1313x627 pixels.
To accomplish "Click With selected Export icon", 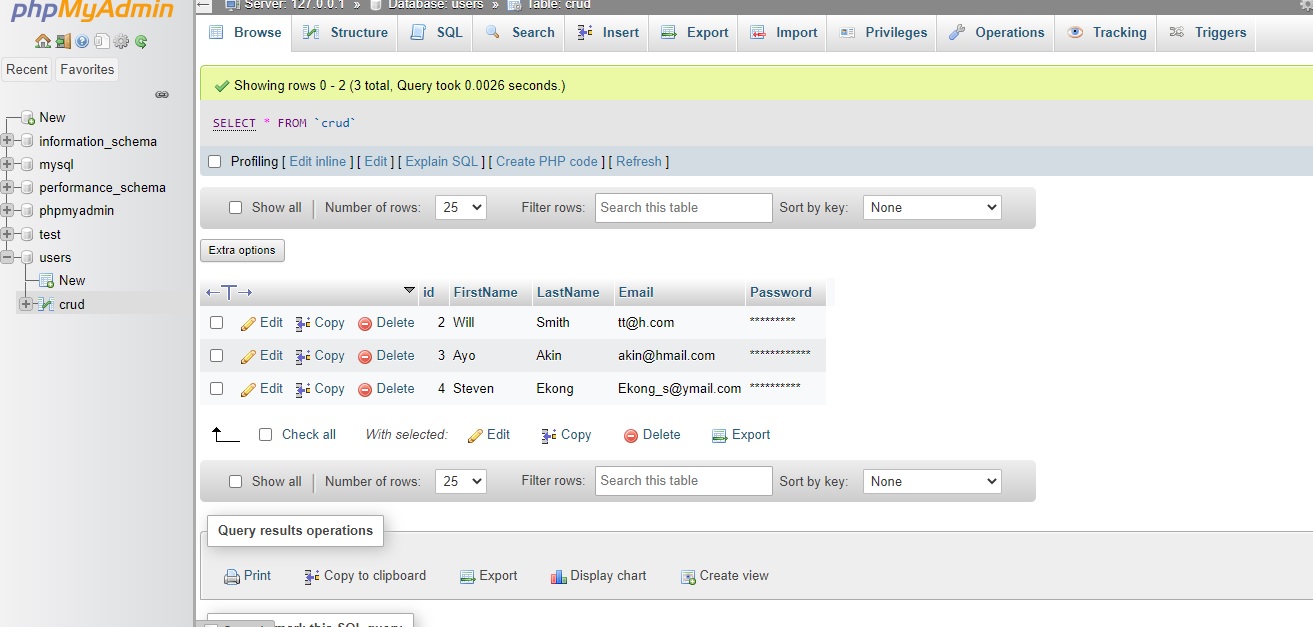I will point(719,435).
